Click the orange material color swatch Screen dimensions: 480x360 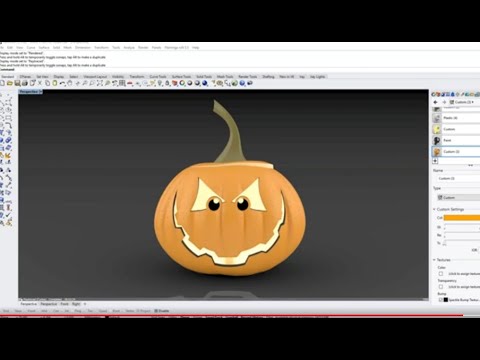tap(462, 218)
